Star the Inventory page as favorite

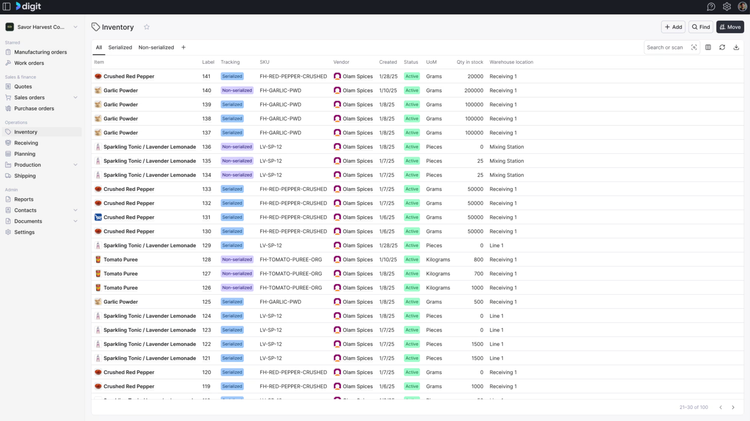pyautogui.click(x=147, y=27)
